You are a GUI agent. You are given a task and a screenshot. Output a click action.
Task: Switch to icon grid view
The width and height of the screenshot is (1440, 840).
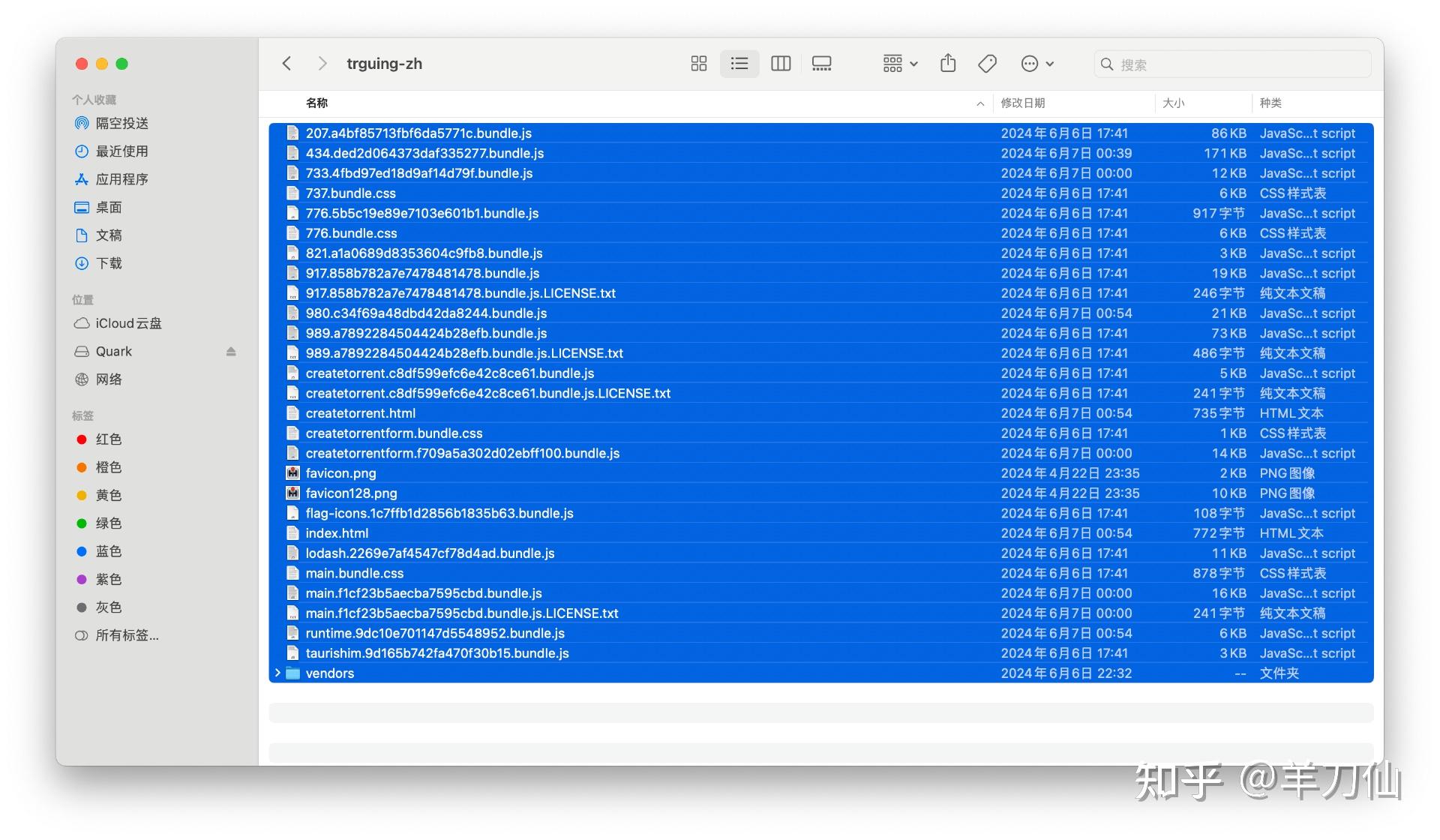coord(698,64)
